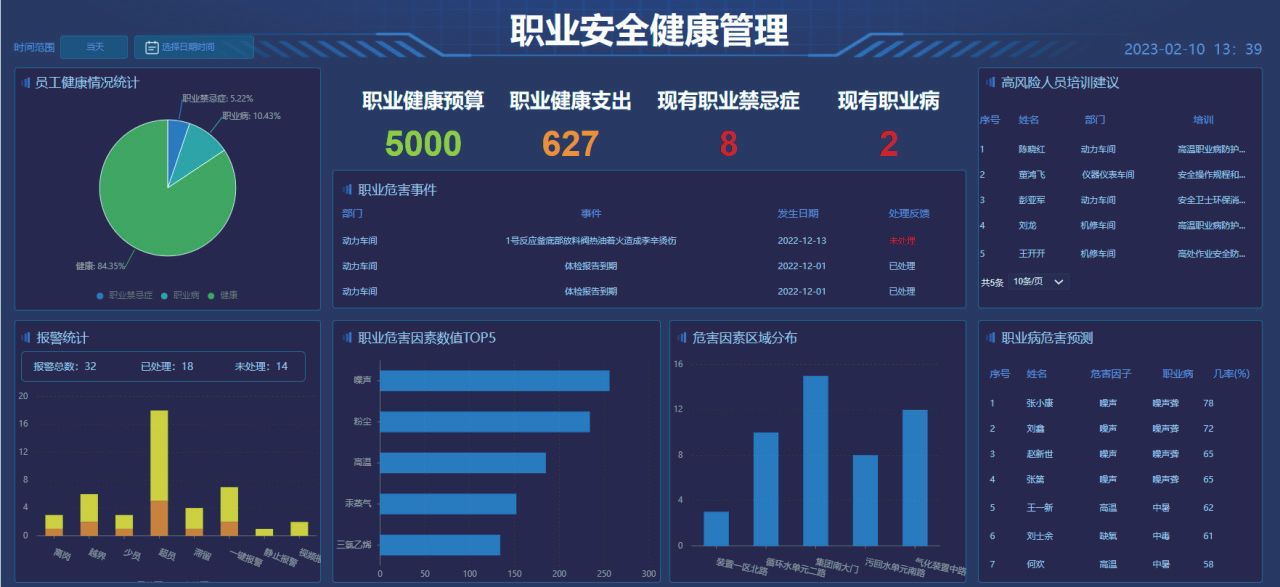Click icon beside 报警统计 title
The width and height of the screenshot is (1280, 587).
coord(25,338)
